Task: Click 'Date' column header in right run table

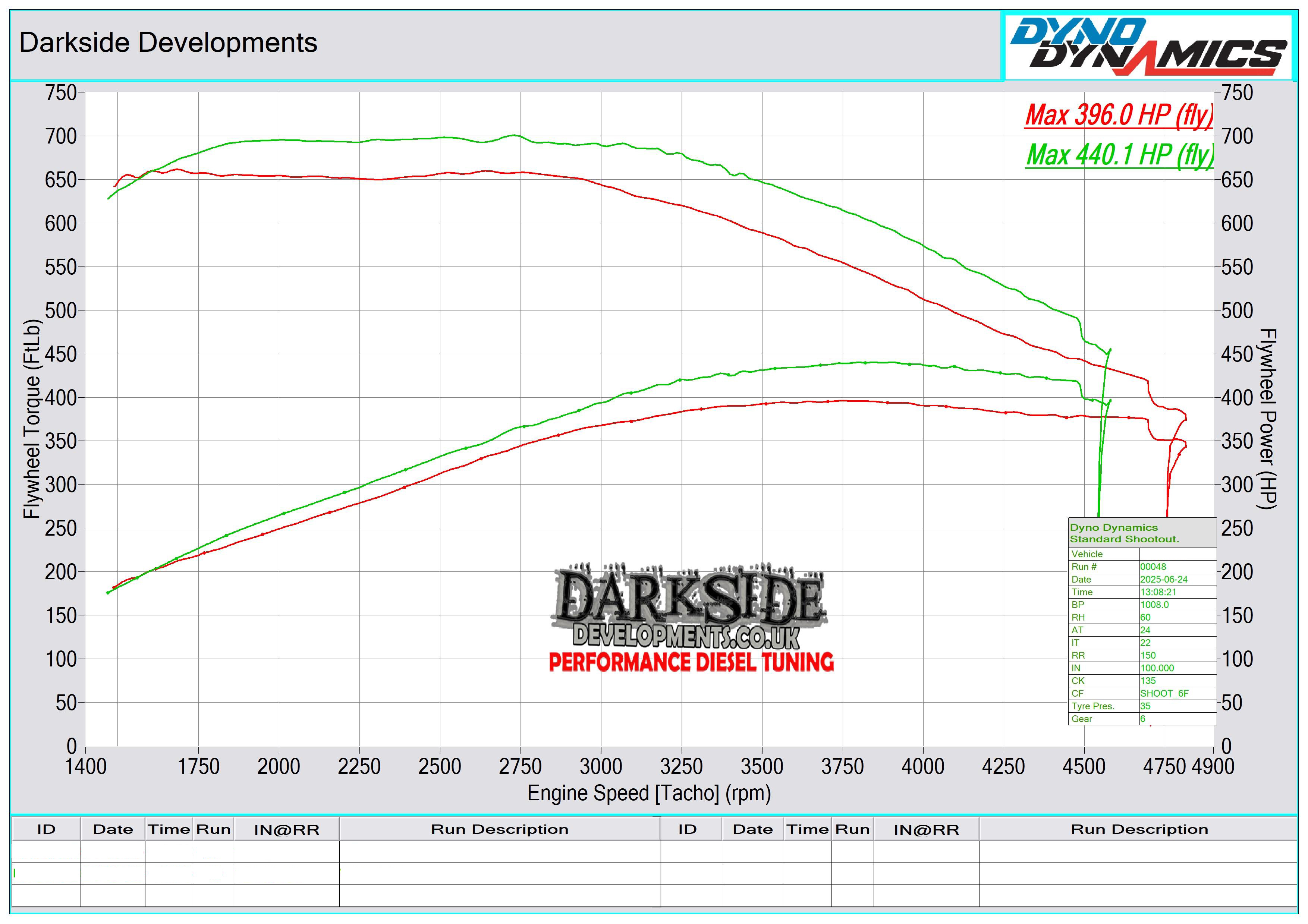Action: coord(752,829)
